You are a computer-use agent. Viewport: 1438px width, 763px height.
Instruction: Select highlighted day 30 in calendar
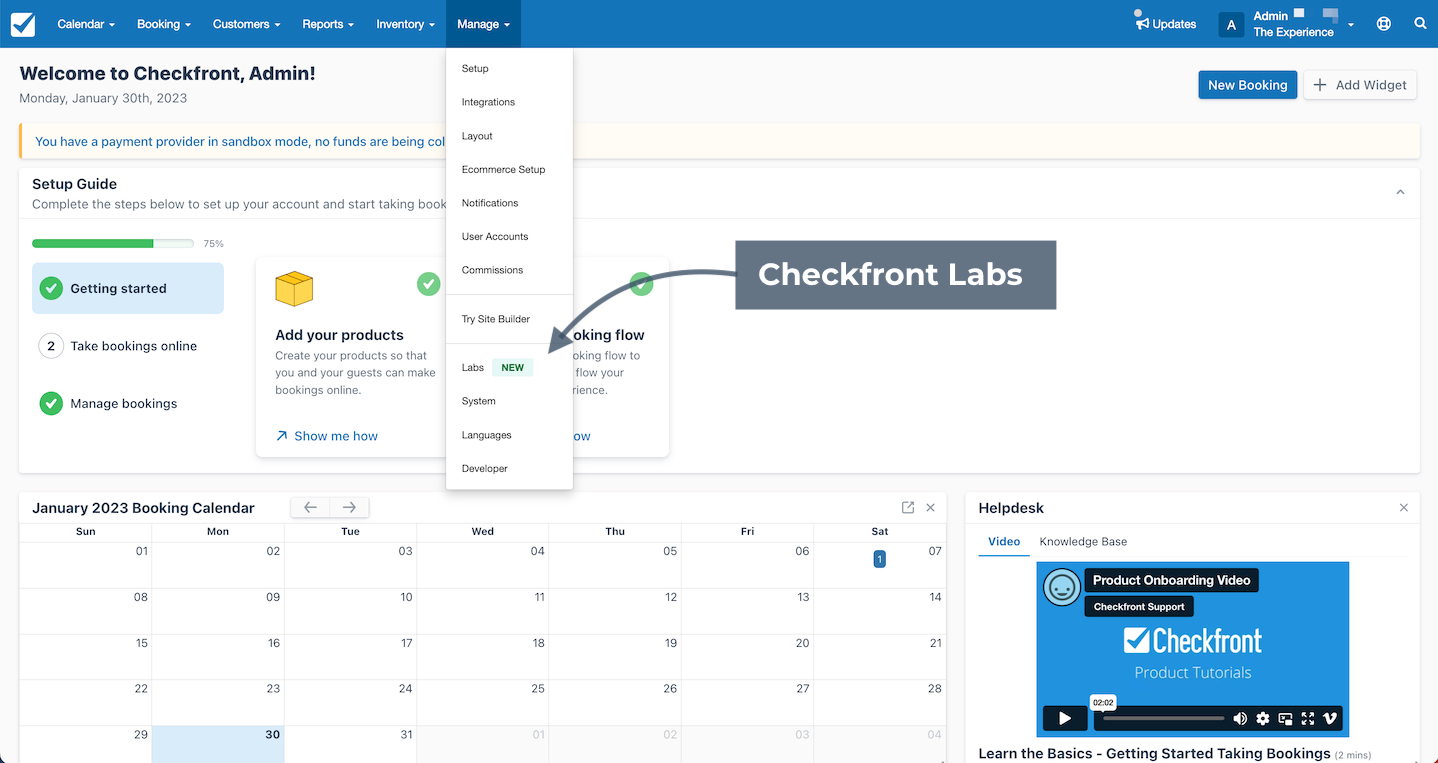217,744
